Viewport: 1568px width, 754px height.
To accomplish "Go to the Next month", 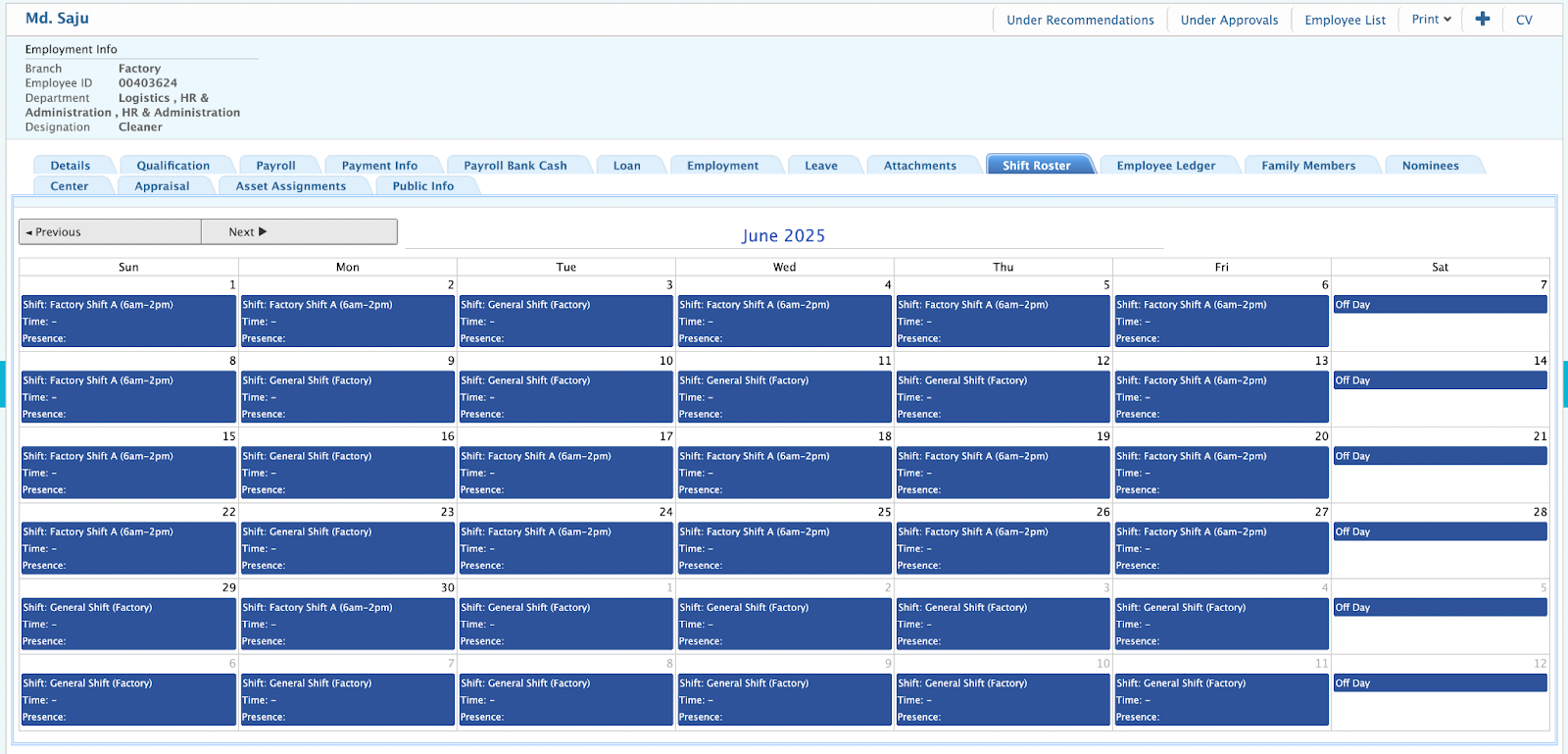I will [x=299, y=231].
